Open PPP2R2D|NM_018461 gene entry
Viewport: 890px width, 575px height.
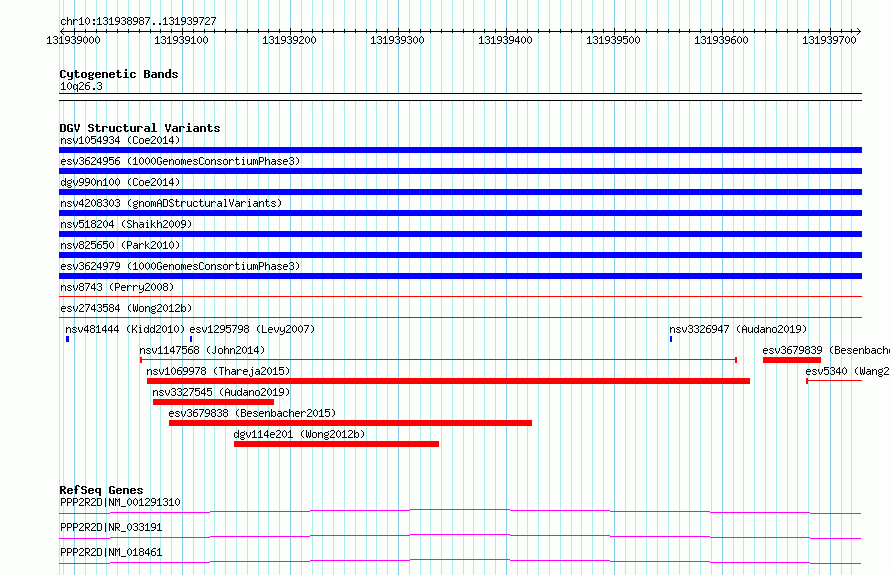(x=111, y=552)
